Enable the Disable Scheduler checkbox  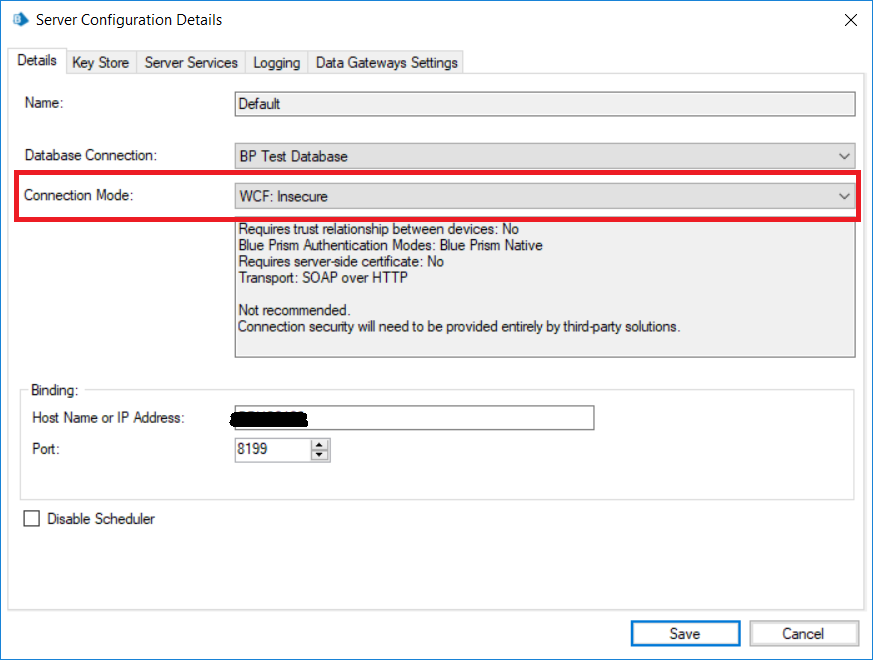click(32, 519)
